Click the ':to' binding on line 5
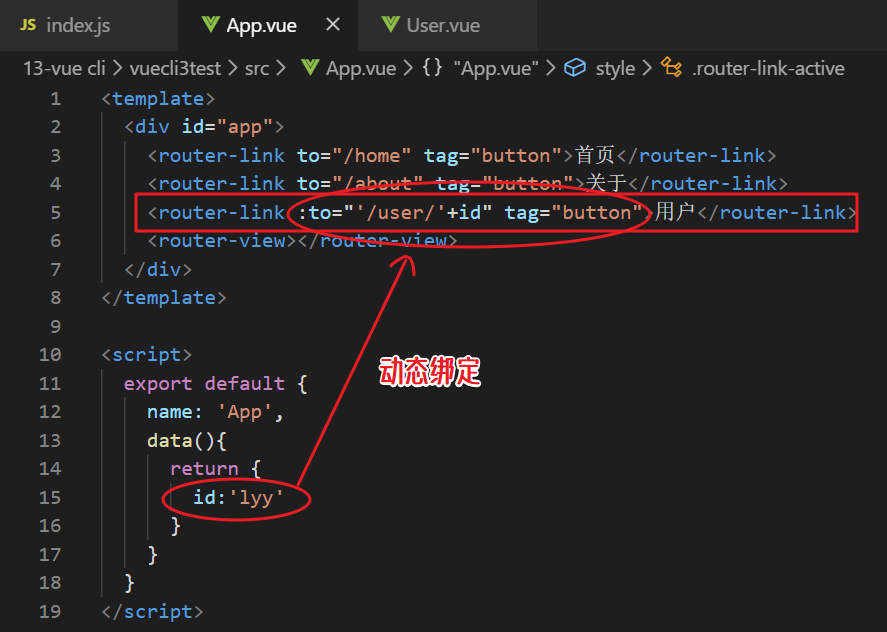Viewport: 887px width, 632px height. (x=315, y=213)
